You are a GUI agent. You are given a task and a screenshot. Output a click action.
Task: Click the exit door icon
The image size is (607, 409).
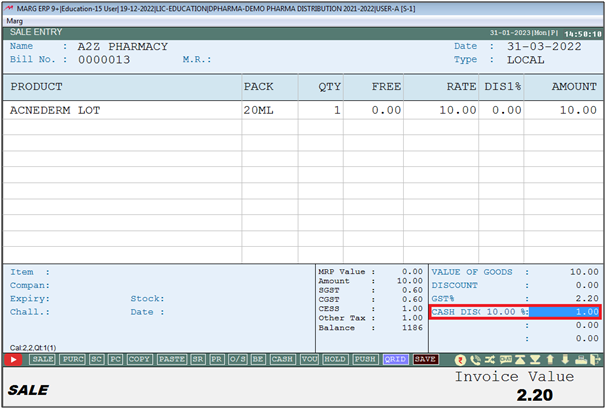pyautogui.click(x=594, y=358)
